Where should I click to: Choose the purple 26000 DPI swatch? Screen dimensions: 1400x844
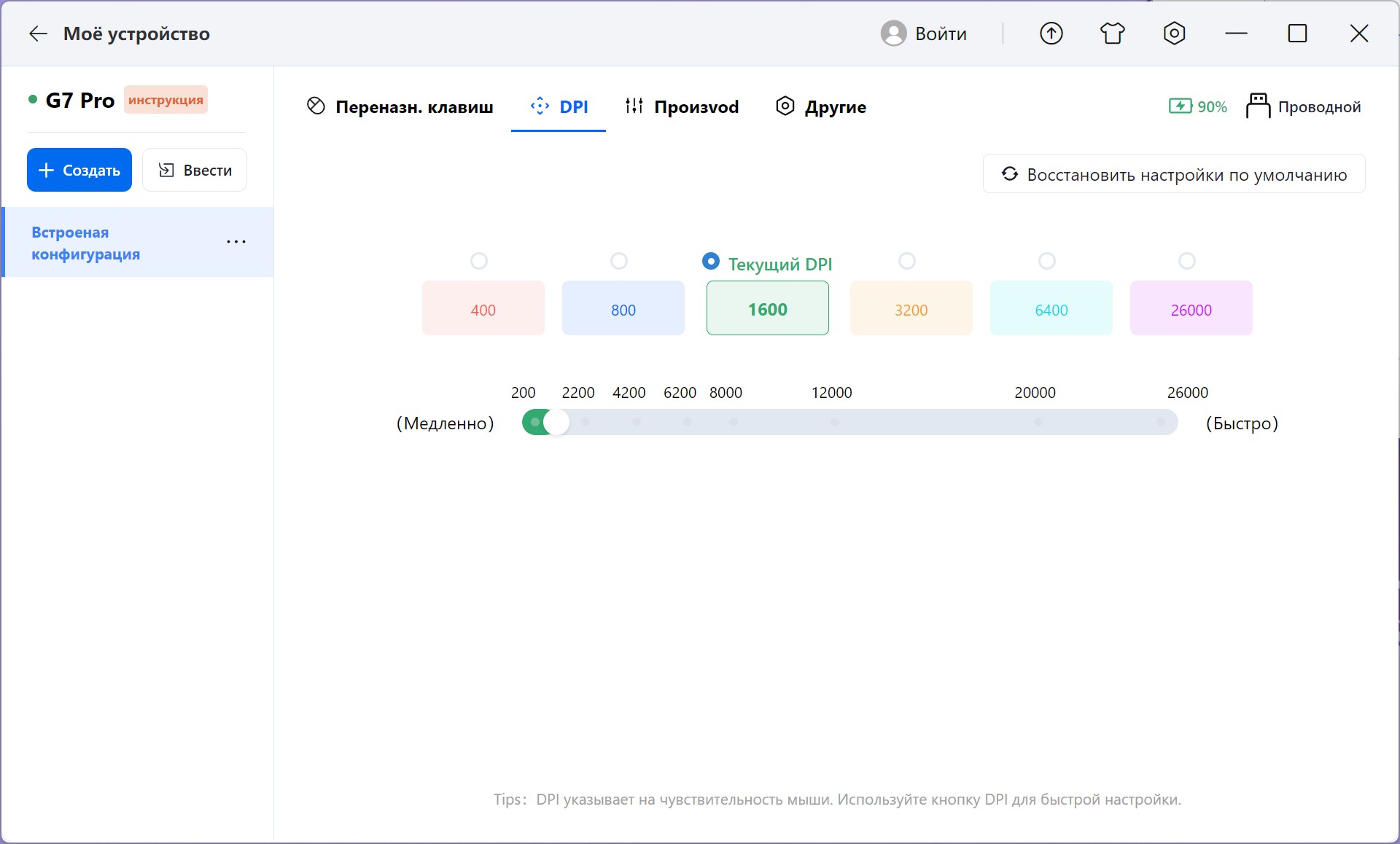tap(1191, 308)
